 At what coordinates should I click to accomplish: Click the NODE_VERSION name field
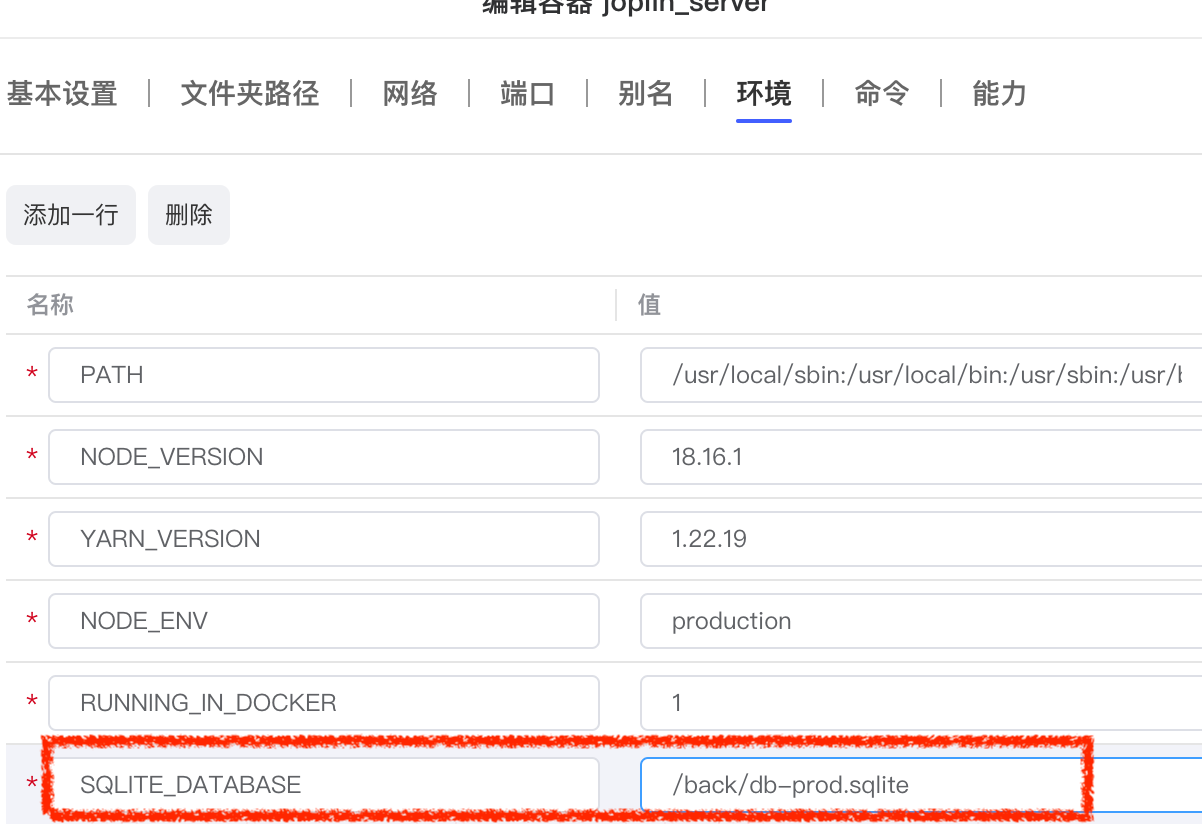(323, 457)
